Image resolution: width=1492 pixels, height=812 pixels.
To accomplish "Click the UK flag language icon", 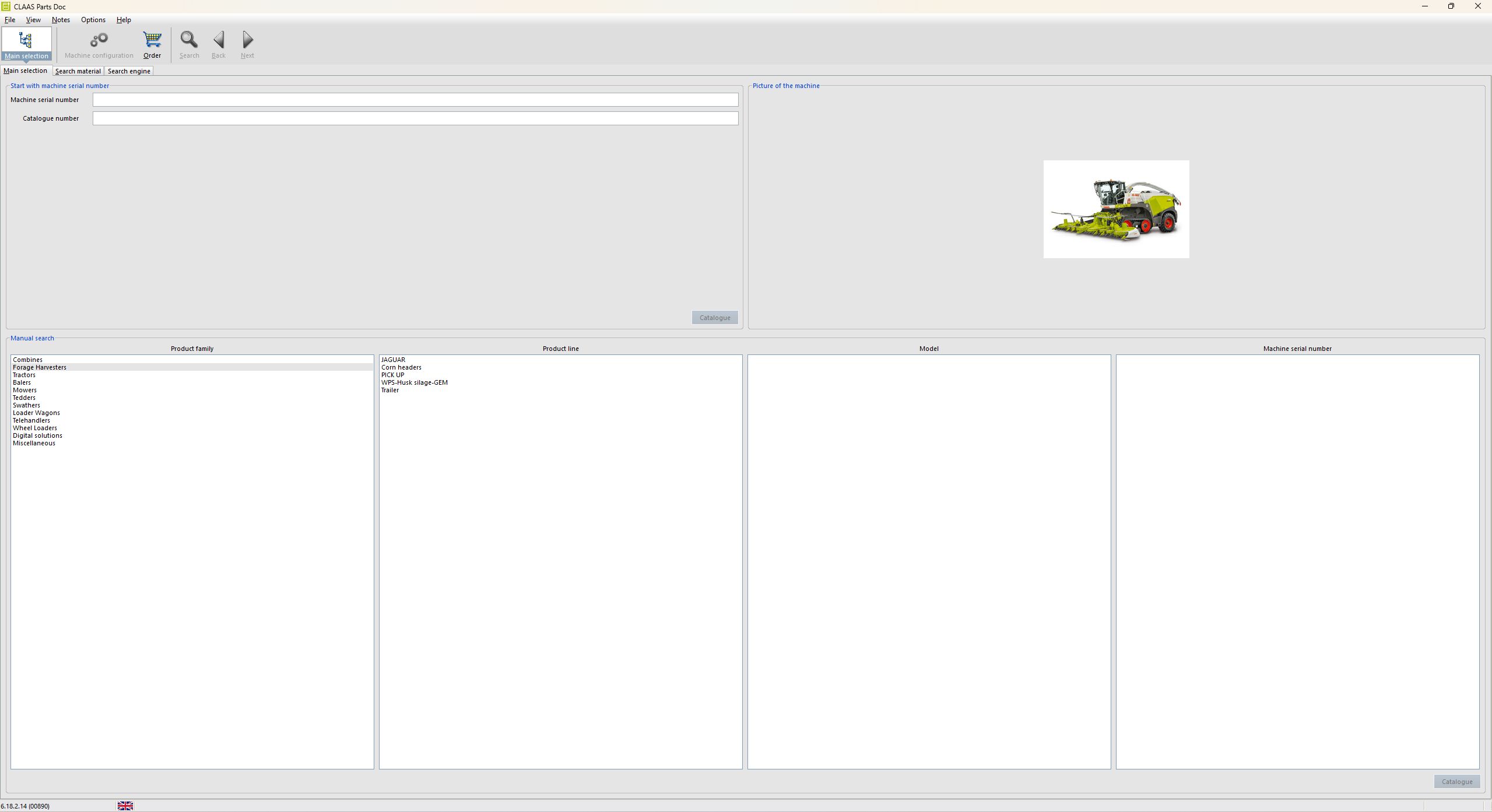I will click(x=125, y=806).
